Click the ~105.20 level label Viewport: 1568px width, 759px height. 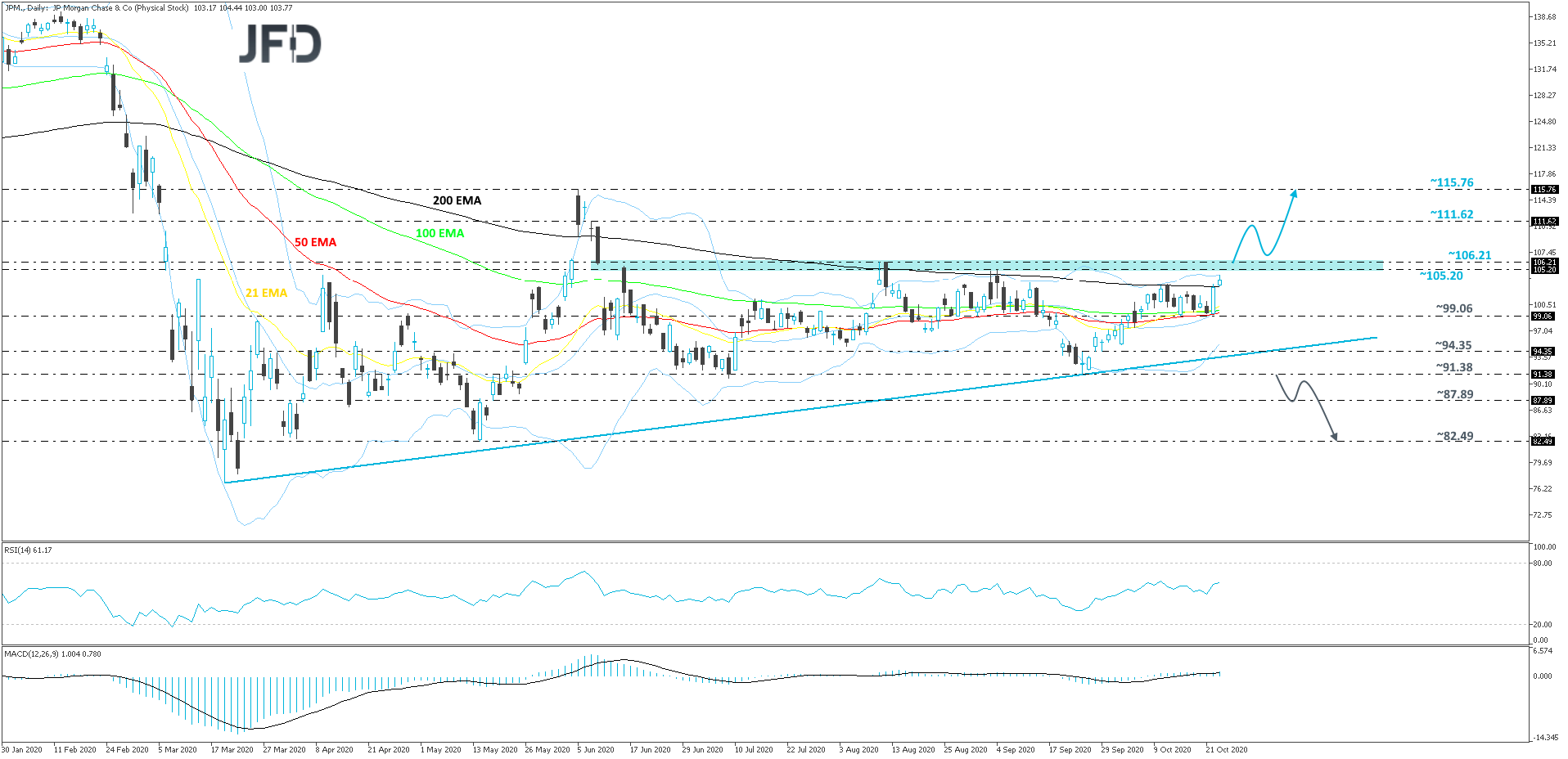tap(1441, 276)
